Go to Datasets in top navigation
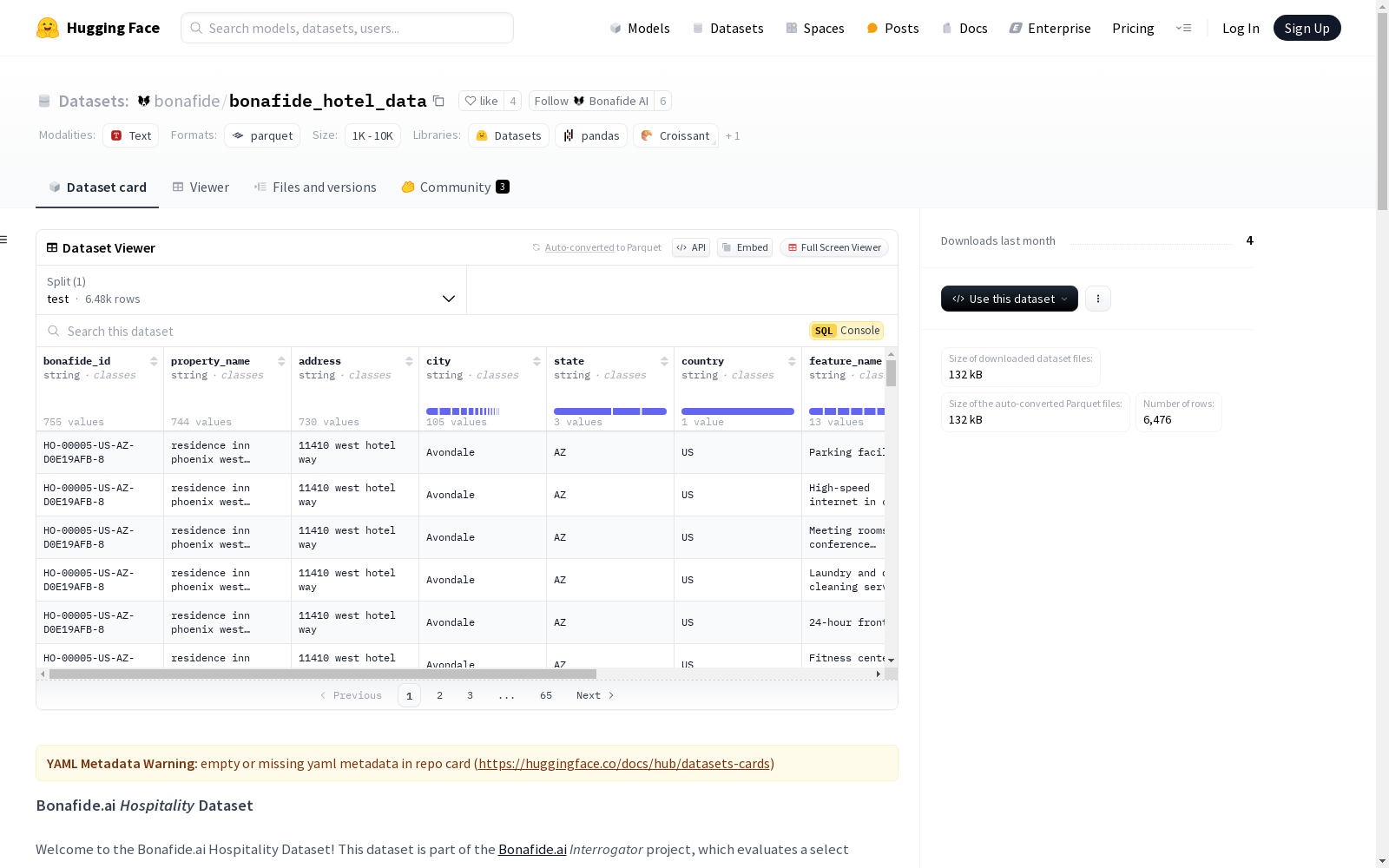Image resolution: width=1389 pixels, height=868 pixels. tap(727, 28)
